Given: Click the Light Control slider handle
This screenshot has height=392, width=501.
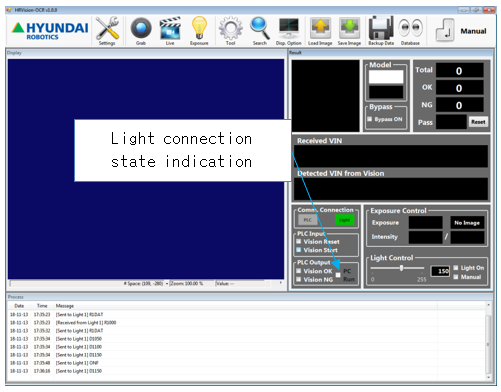Looking at the screenshot, I should (402, 268).
